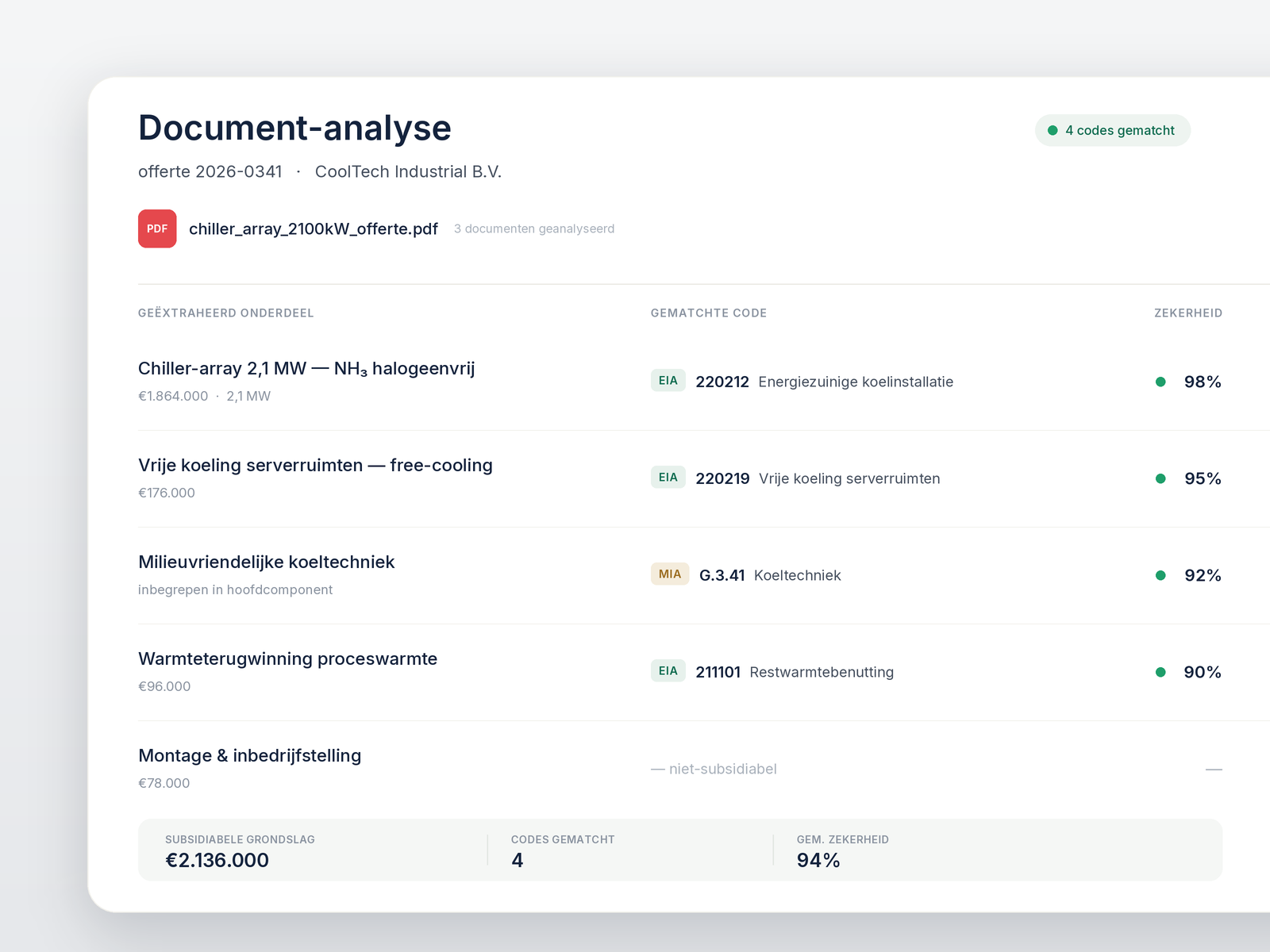This screenshot has width=1270, height=952.
Task: Click the €2.136.000 subsidiabele grondslag total
Action: point(217,860)
